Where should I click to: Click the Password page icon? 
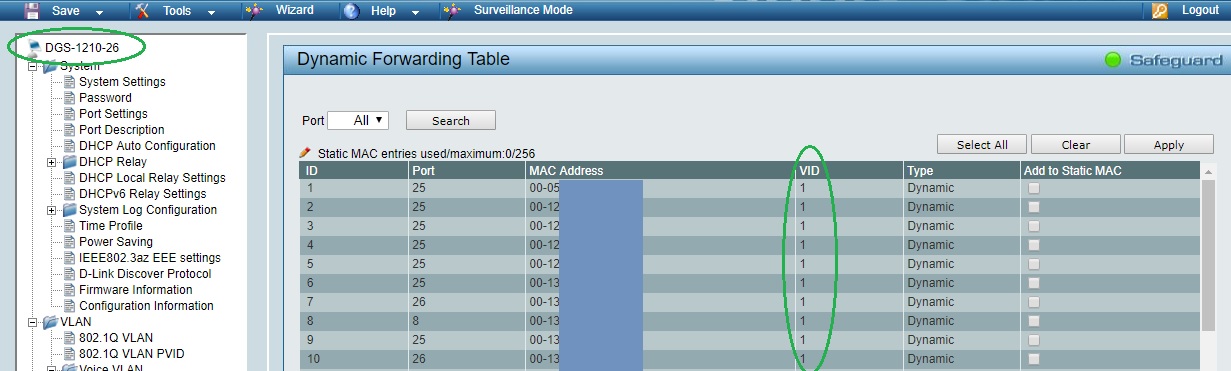70,98
